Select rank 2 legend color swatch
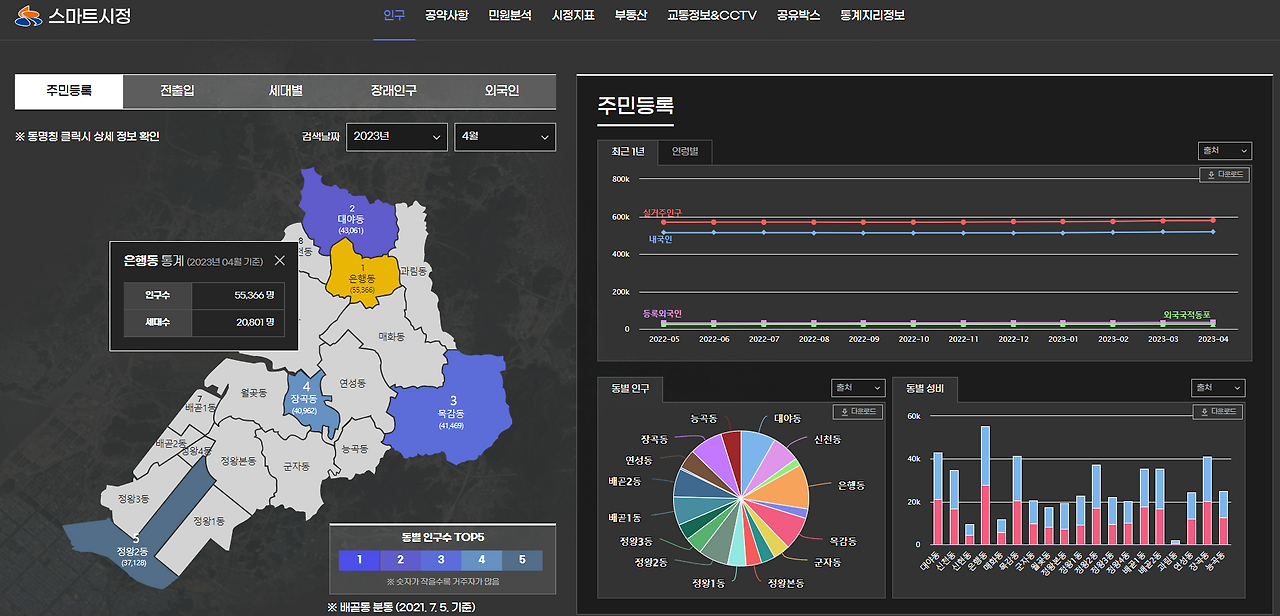The height and width of the screenshot is (616, 1280). tap(400, 561)
